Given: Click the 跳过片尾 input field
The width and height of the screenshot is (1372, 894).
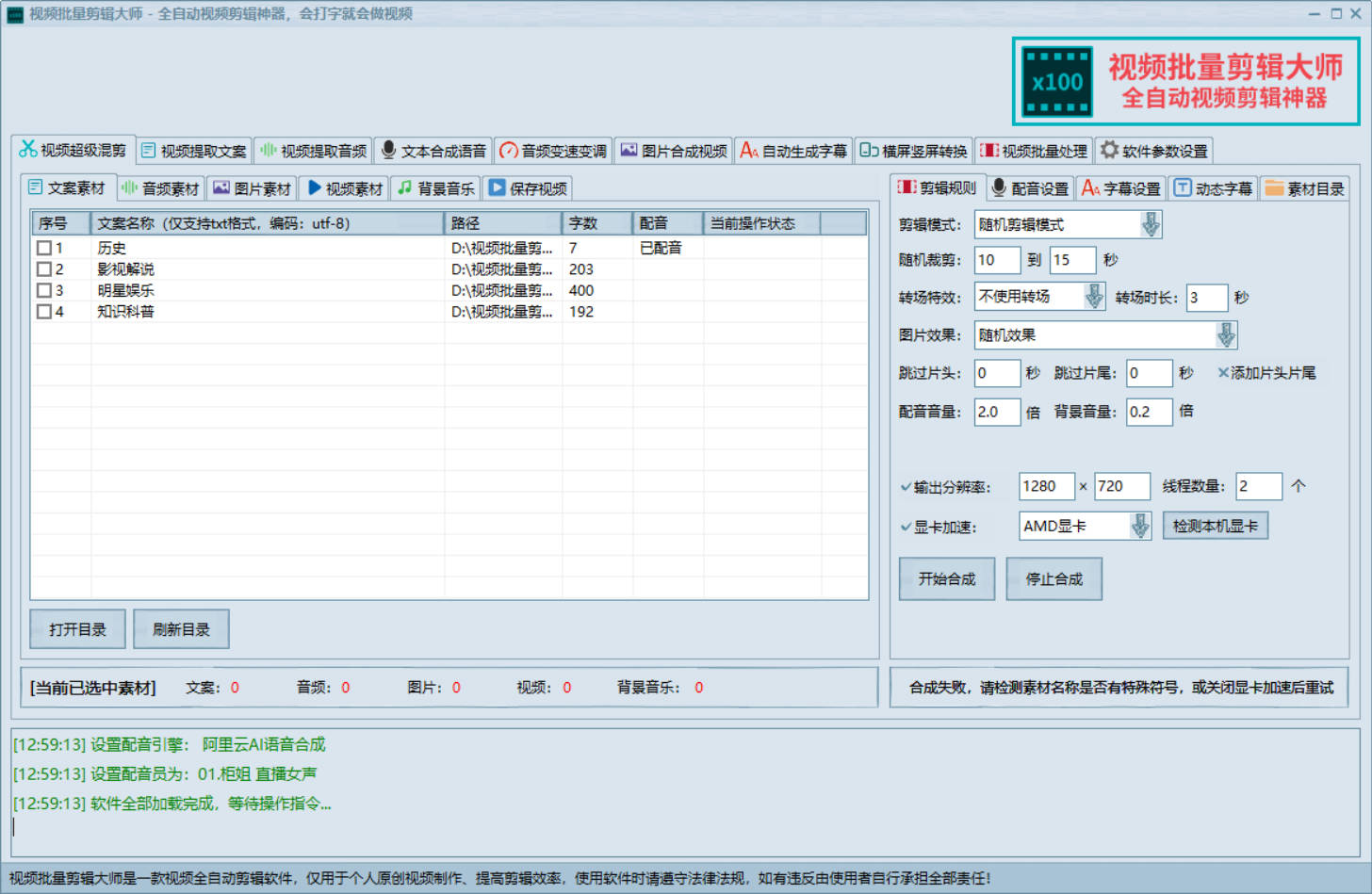Looking at the screenshot, I should click(x=1149, y=373).
